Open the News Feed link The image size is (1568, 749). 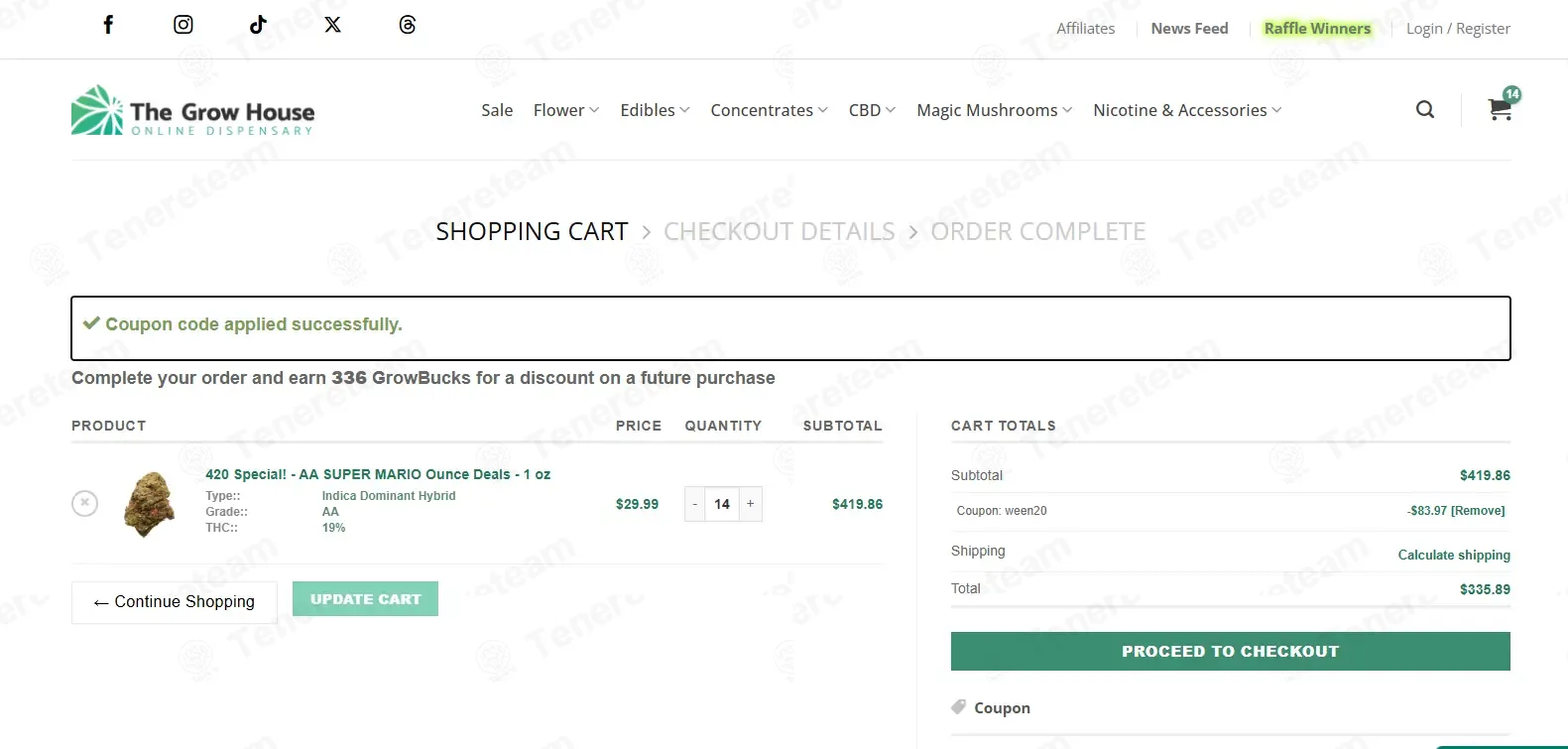pyautogui.click(x=1190, y=29)
